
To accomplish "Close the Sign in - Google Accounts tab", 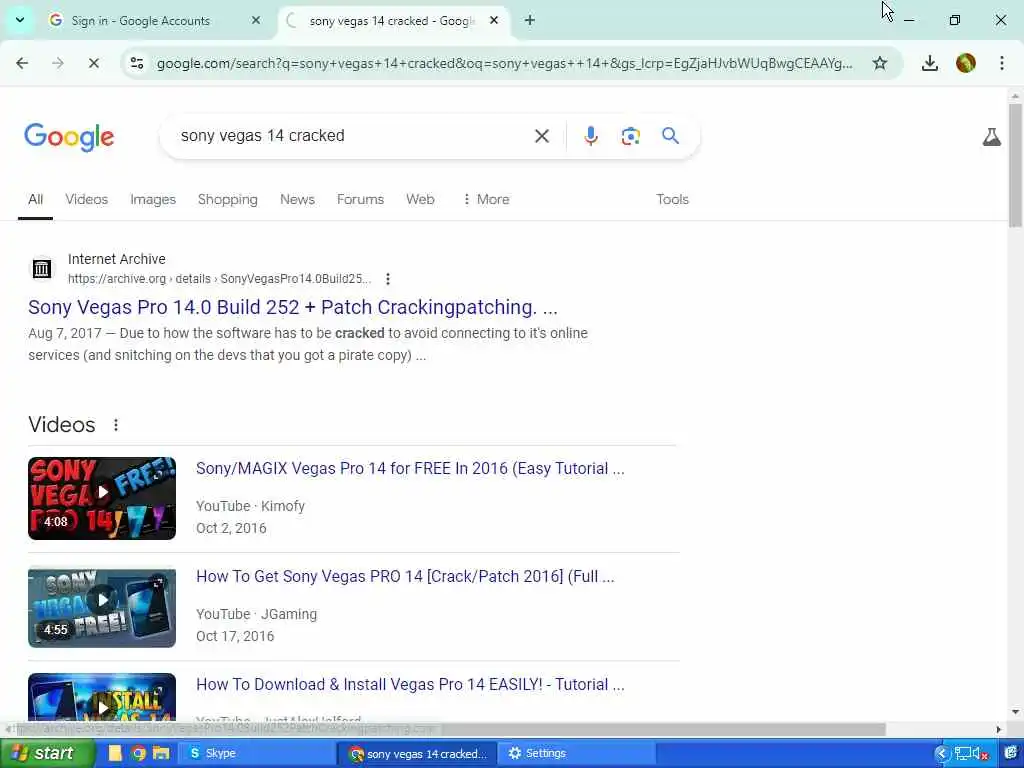I will [256, 20].
